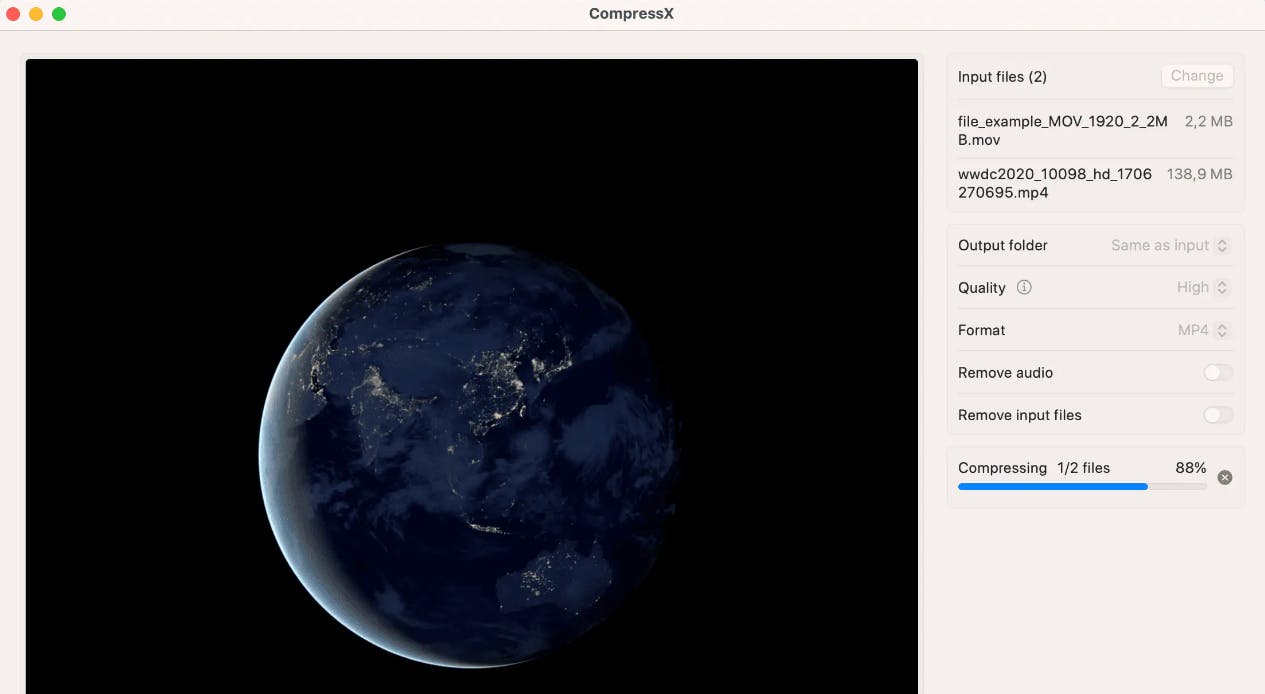Click the CompressX window title
This screenshot has height=694, width=1265.
pyautogui.click(x=631, y=14)
